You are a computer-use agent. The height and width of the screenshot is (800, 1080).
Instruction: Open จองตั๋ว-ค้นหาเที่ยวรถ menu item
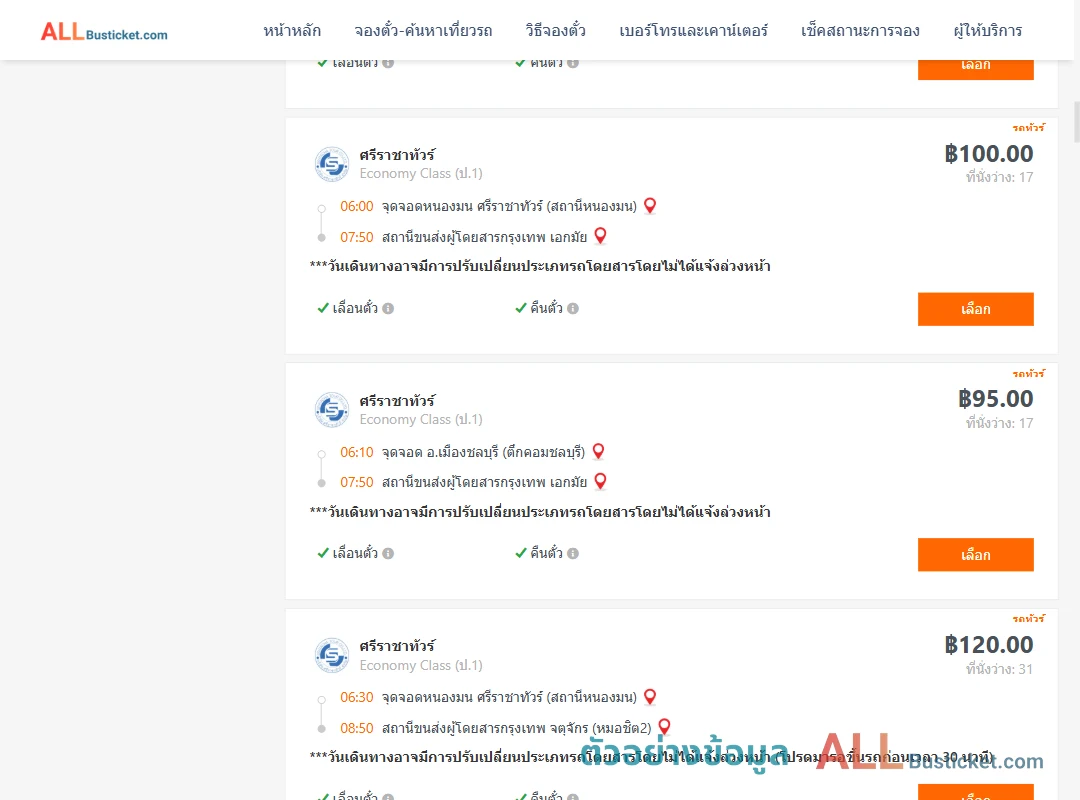[423, 30]
